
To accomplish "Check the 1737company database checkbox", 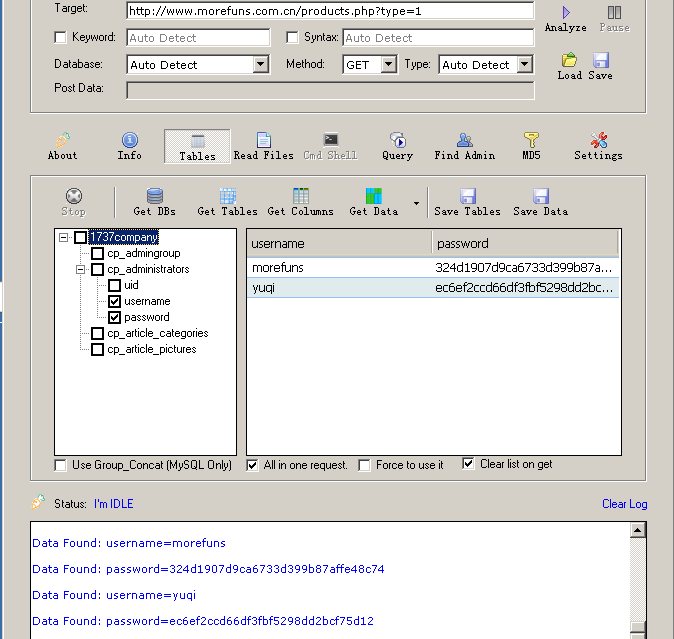I will pos(80,237).
